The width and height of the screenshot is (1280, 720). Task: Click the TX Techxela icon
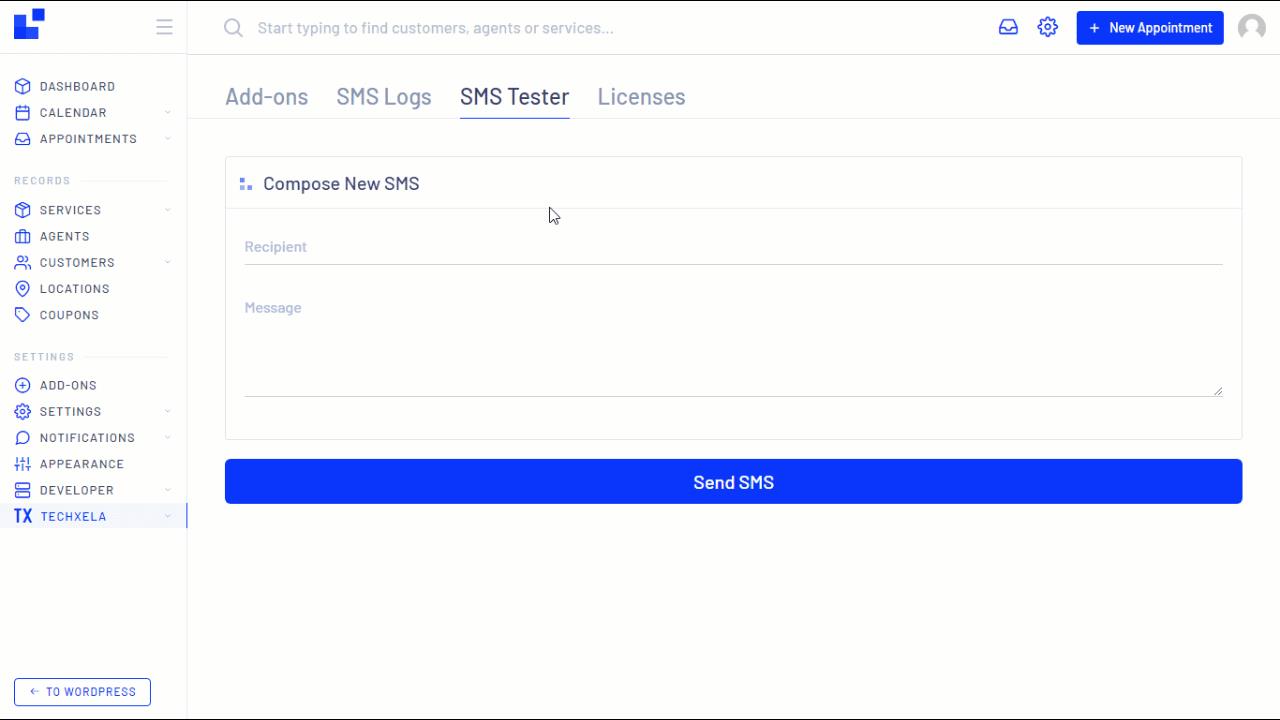[x=23, y=516]
